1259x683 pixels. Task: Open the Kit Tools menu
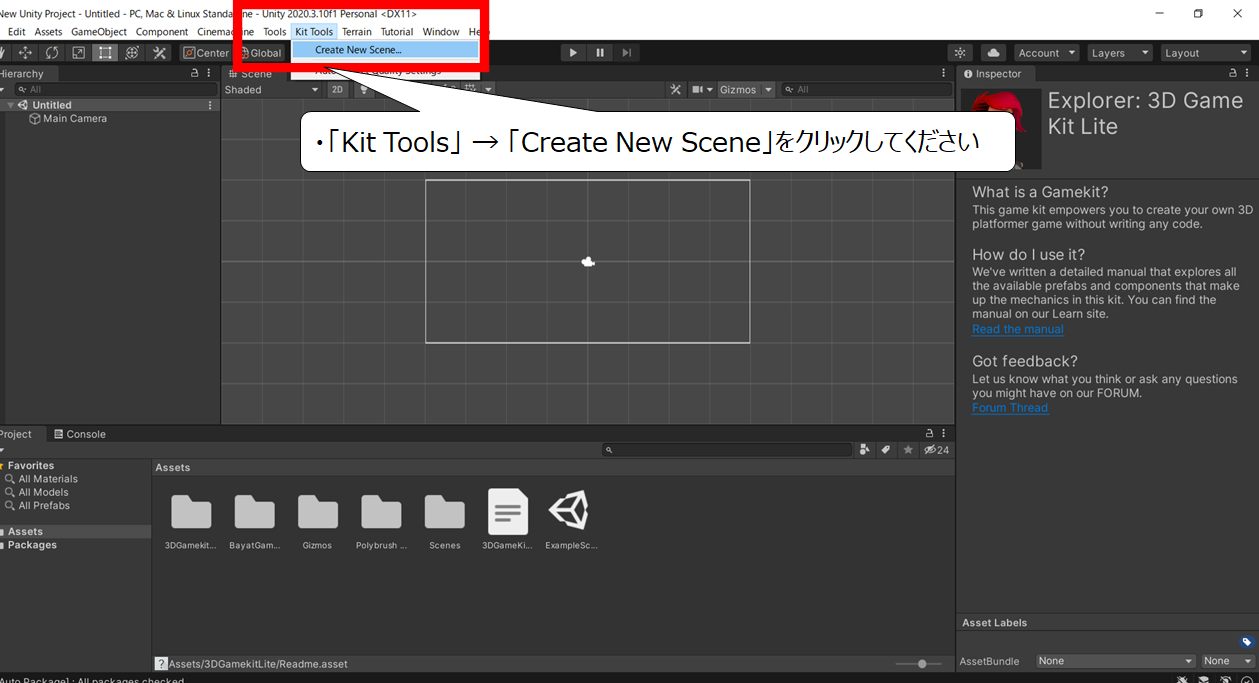314,32
